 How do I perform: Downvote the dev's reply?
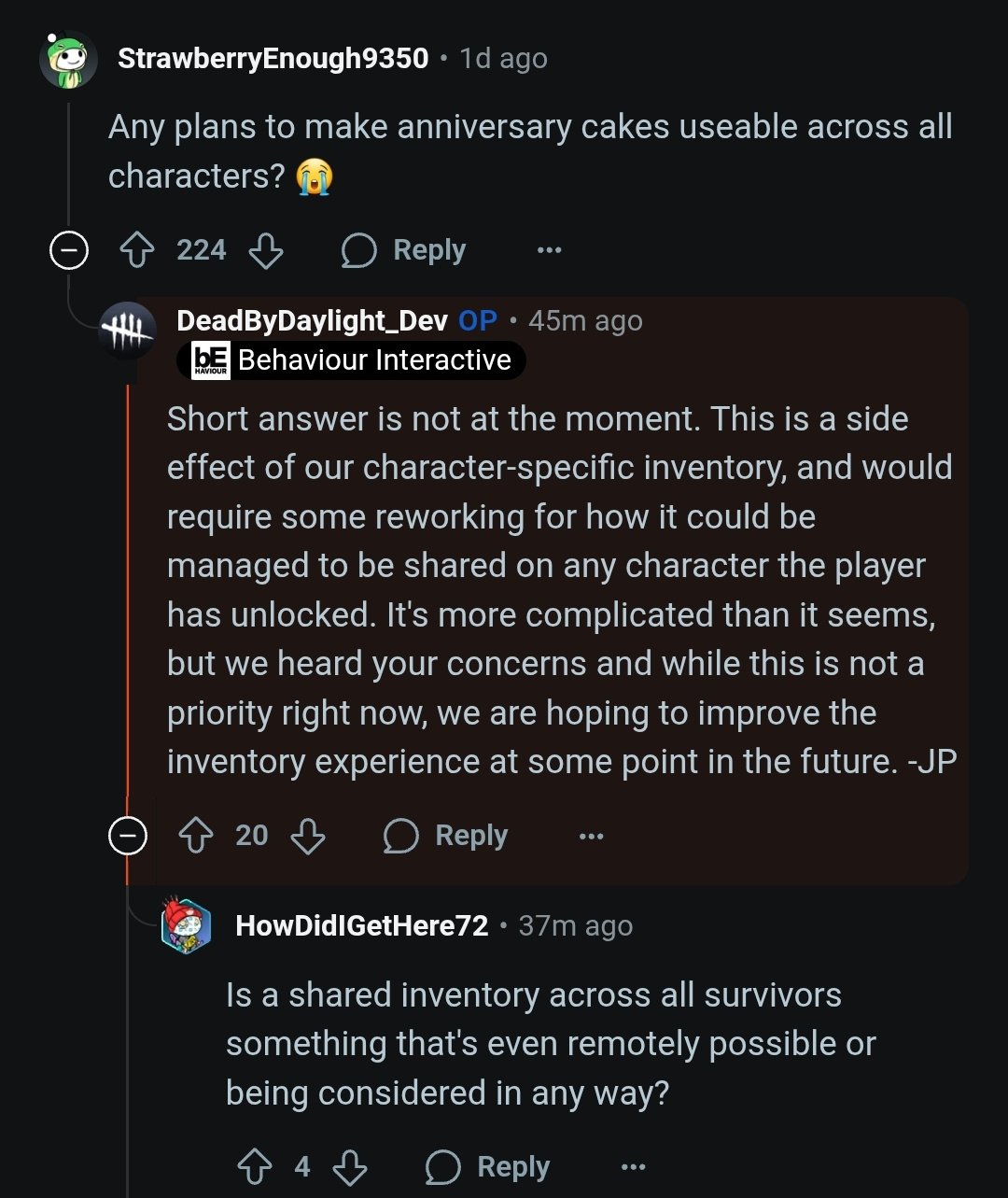[x=308, y=836]
